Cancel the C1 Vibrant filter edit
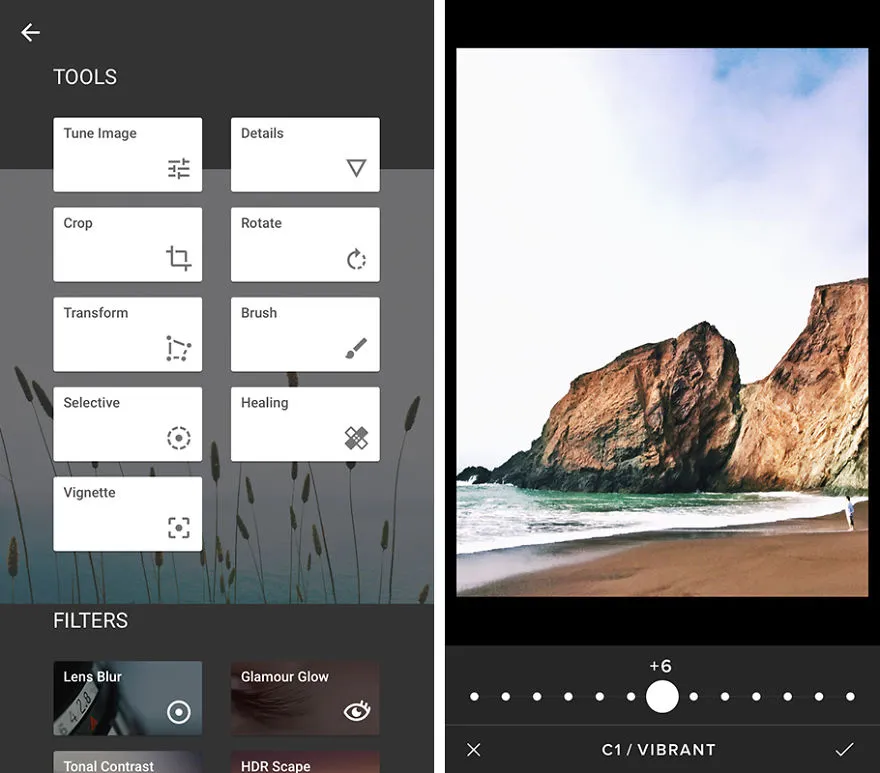Image resolution: width=880 pixels, height=773 pixels. 474,750
